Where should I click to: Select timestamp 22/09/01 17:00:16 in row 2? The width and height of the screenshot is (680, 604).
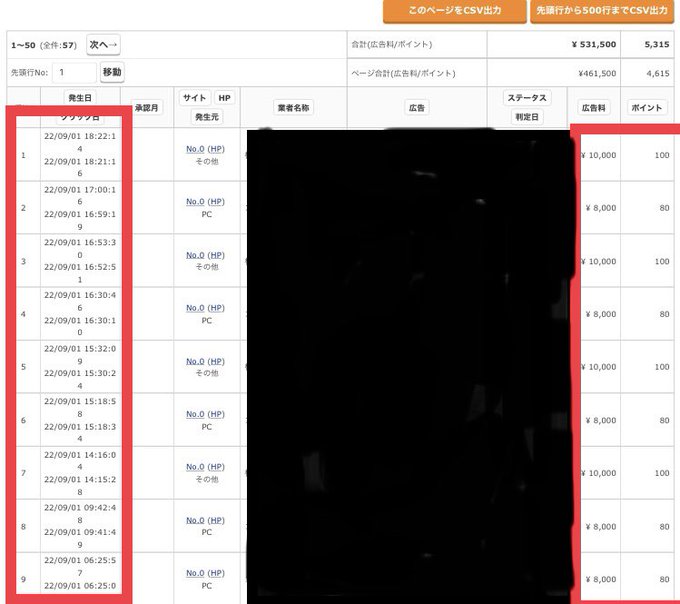[x=80, y=196]
